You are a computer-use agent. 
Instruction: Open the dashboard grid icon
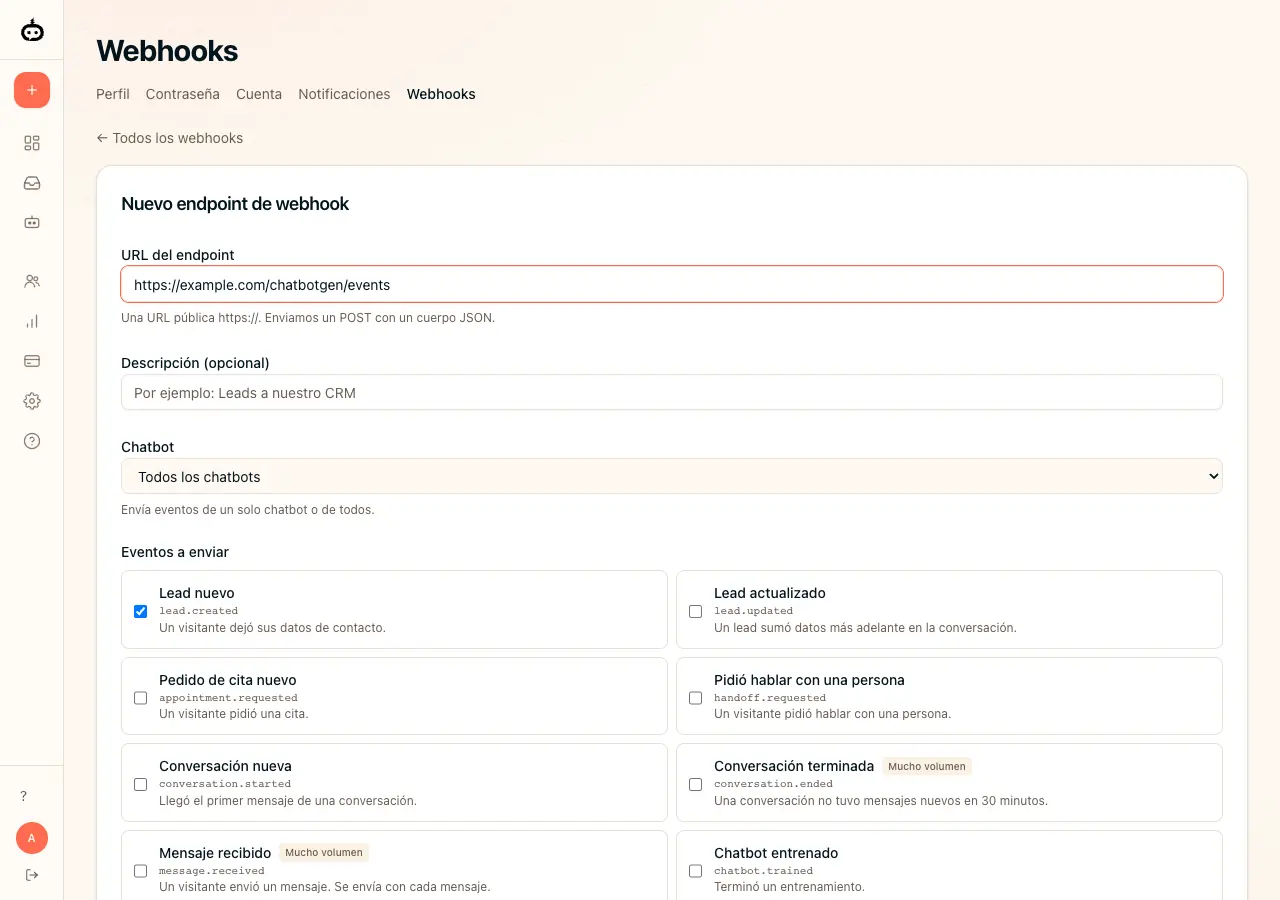(x=32, y=143)
